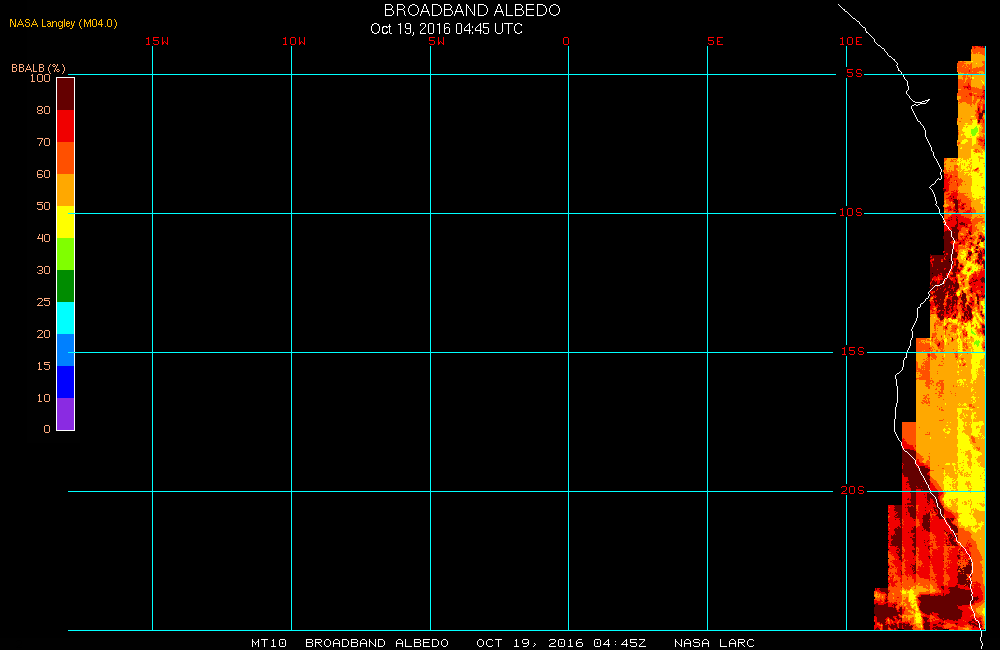This screenshot has height=650, width=1000.
Task: Click the BROADBAND ALBEDO title text
Action: pyautogui.click(x=472, y=10)
